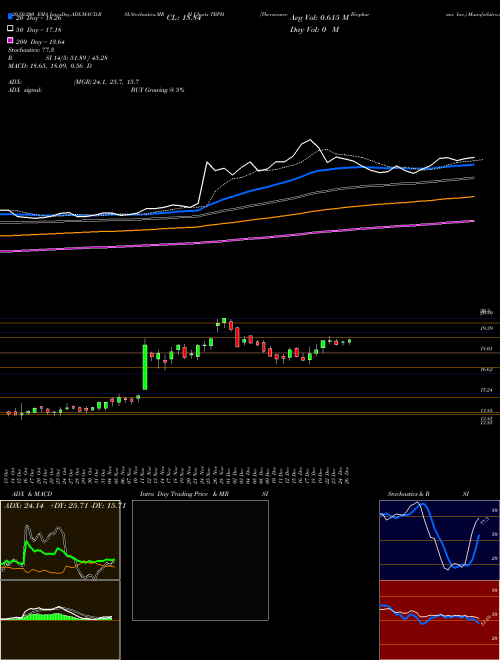Click the 'Day Vol: 0 M' text
Image resolution: width=500 pixels, height=660 pixels.
[314, 29]
